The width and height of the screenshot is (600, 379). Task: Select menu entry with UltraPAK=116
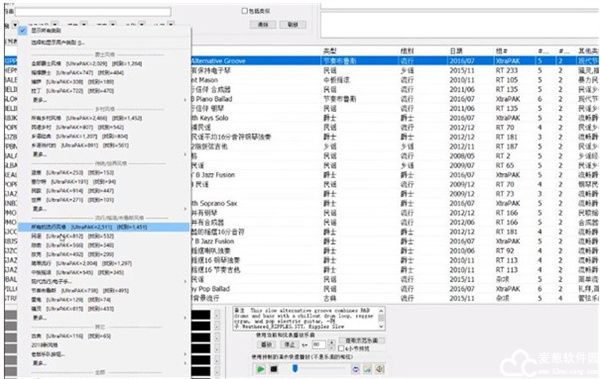click(104, 336)
